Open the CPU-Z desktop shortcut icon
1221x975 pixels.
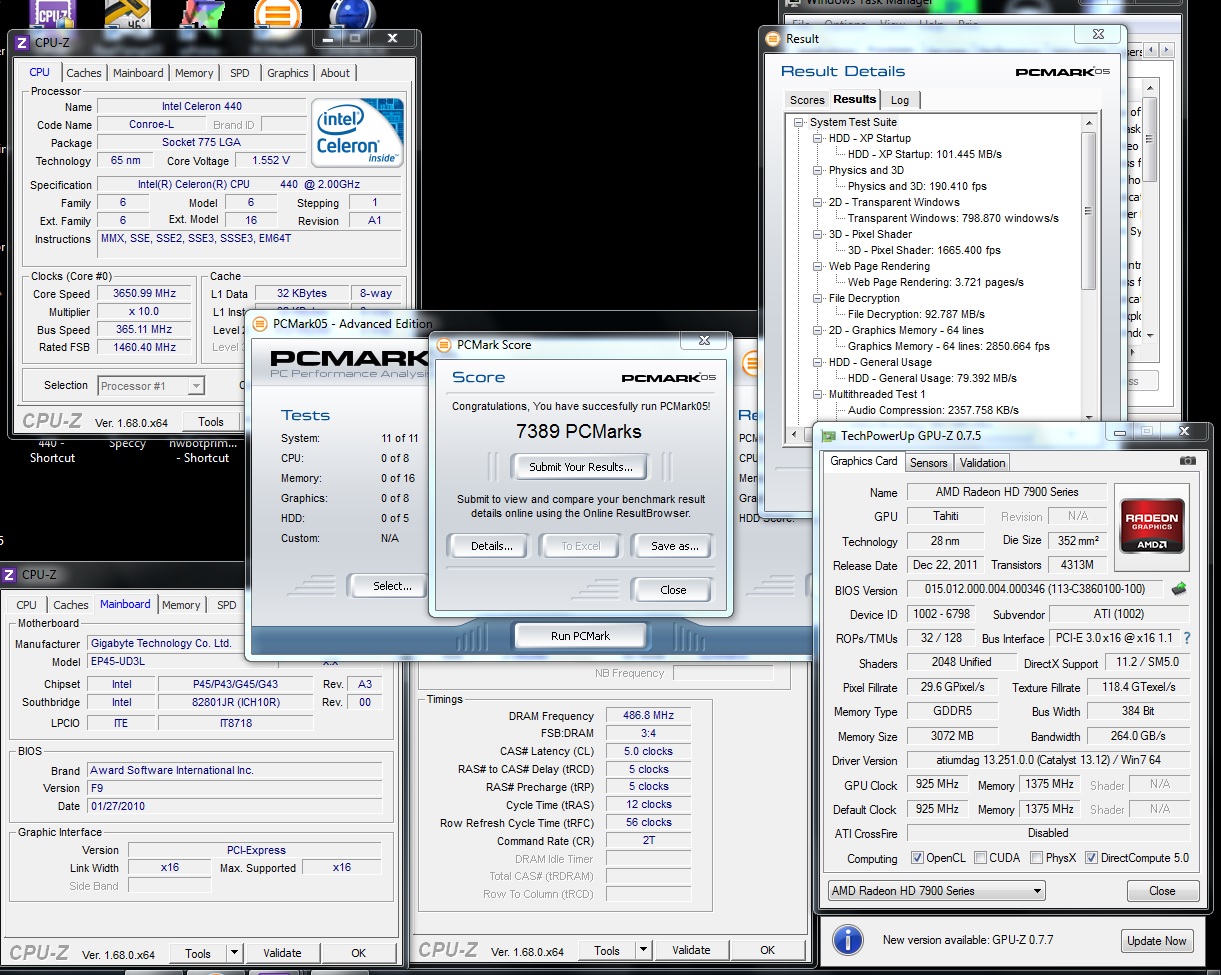(x=51, y=13)
